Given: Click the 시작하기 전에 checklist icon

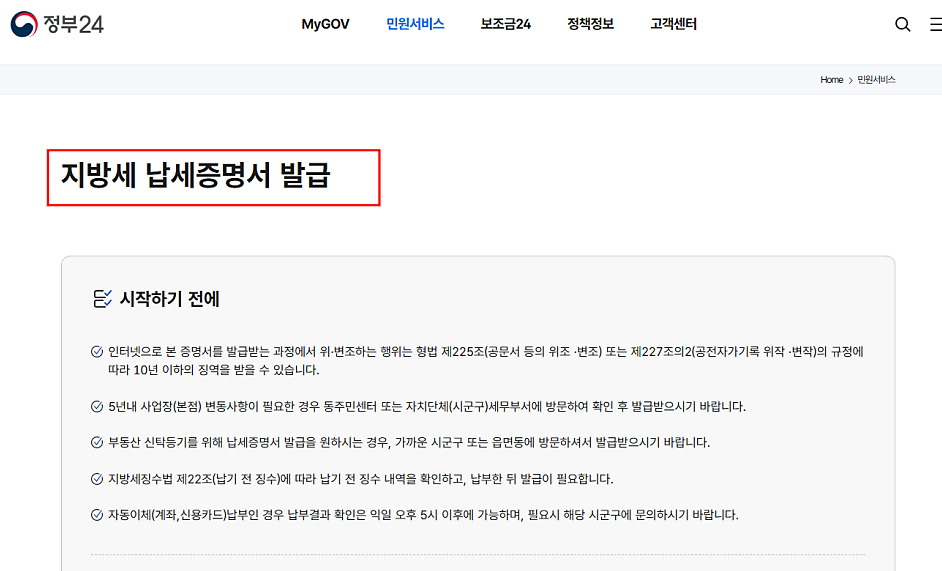Looking at the screenshot, I should (x=102, y=299).
